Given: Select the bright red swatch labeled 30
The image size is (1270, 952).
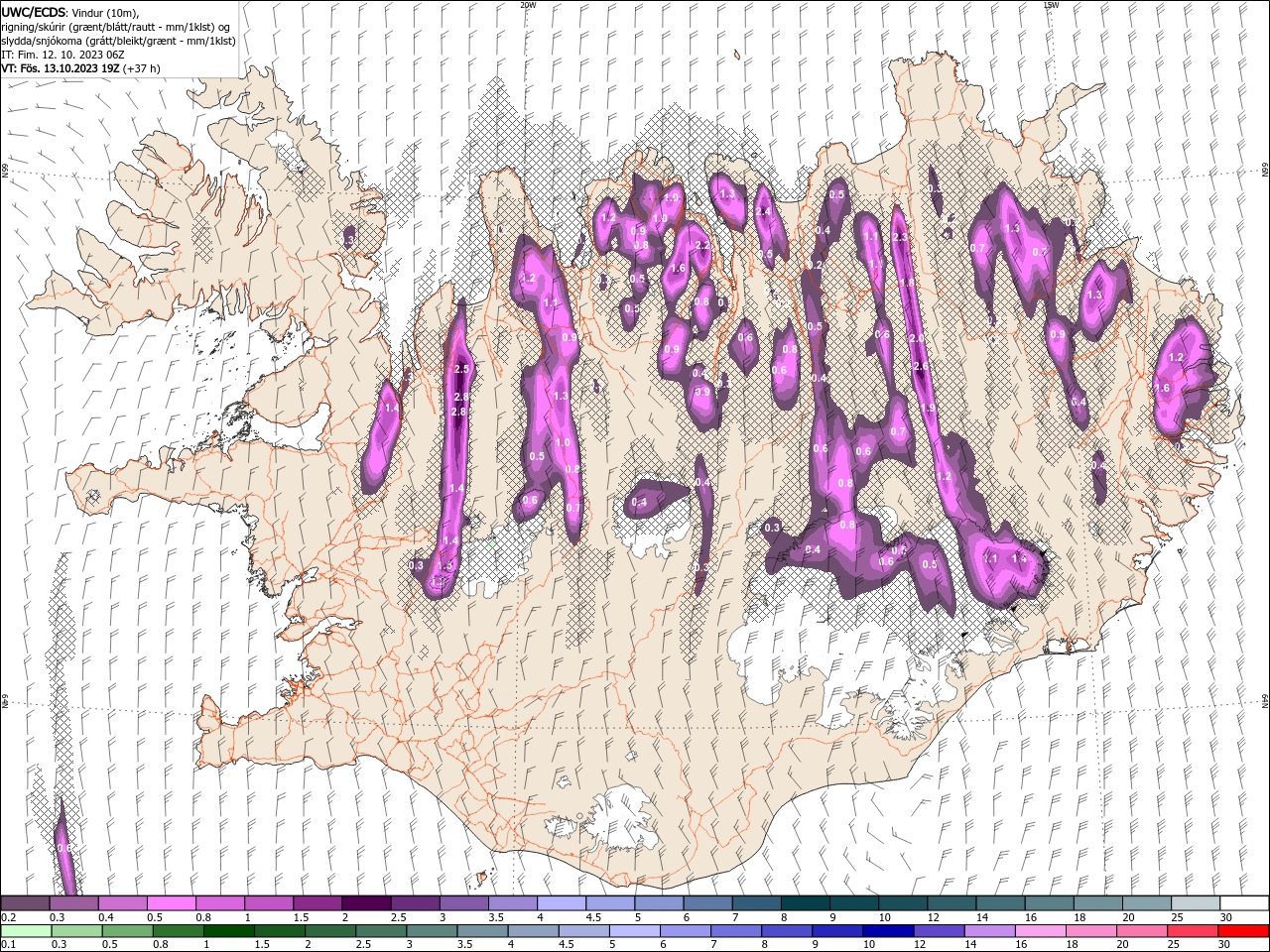Looking at the screenshot, I should (x=1244, y=931).
